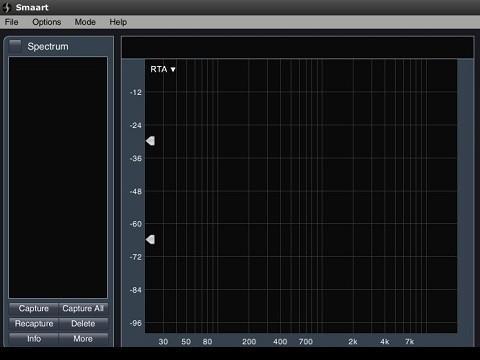This screenshot has width=480, height=360.
Task: Click the Recapture button
Action: pos(34,324)
